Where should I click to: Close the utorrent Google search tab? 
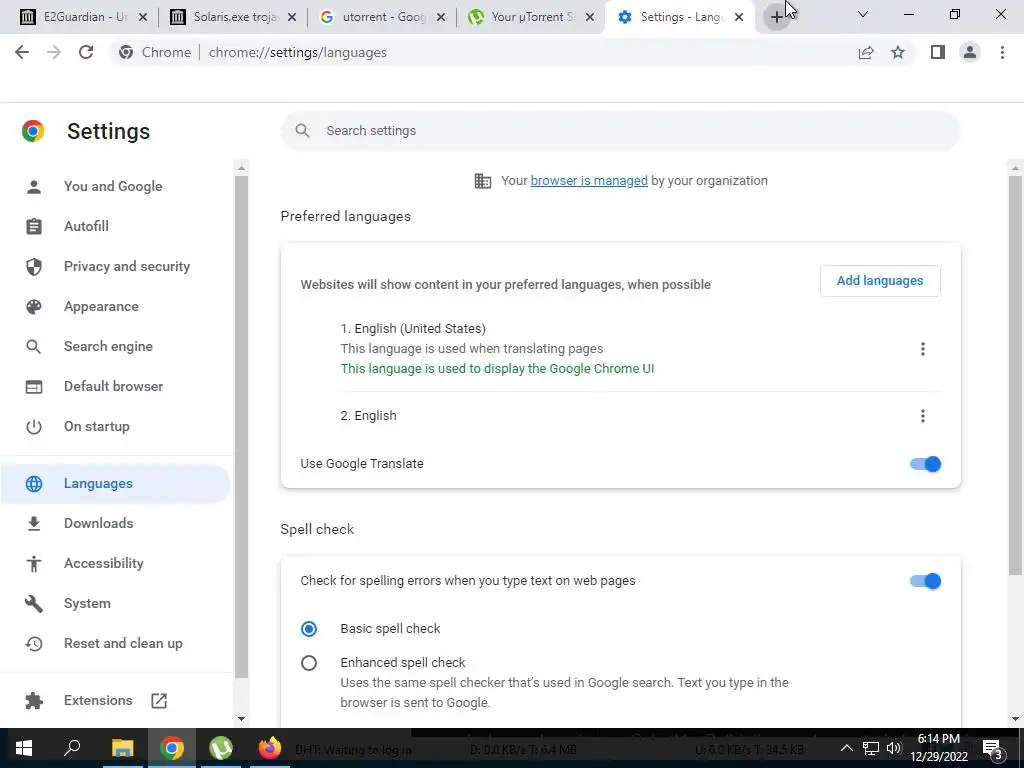tap(441, 17)
